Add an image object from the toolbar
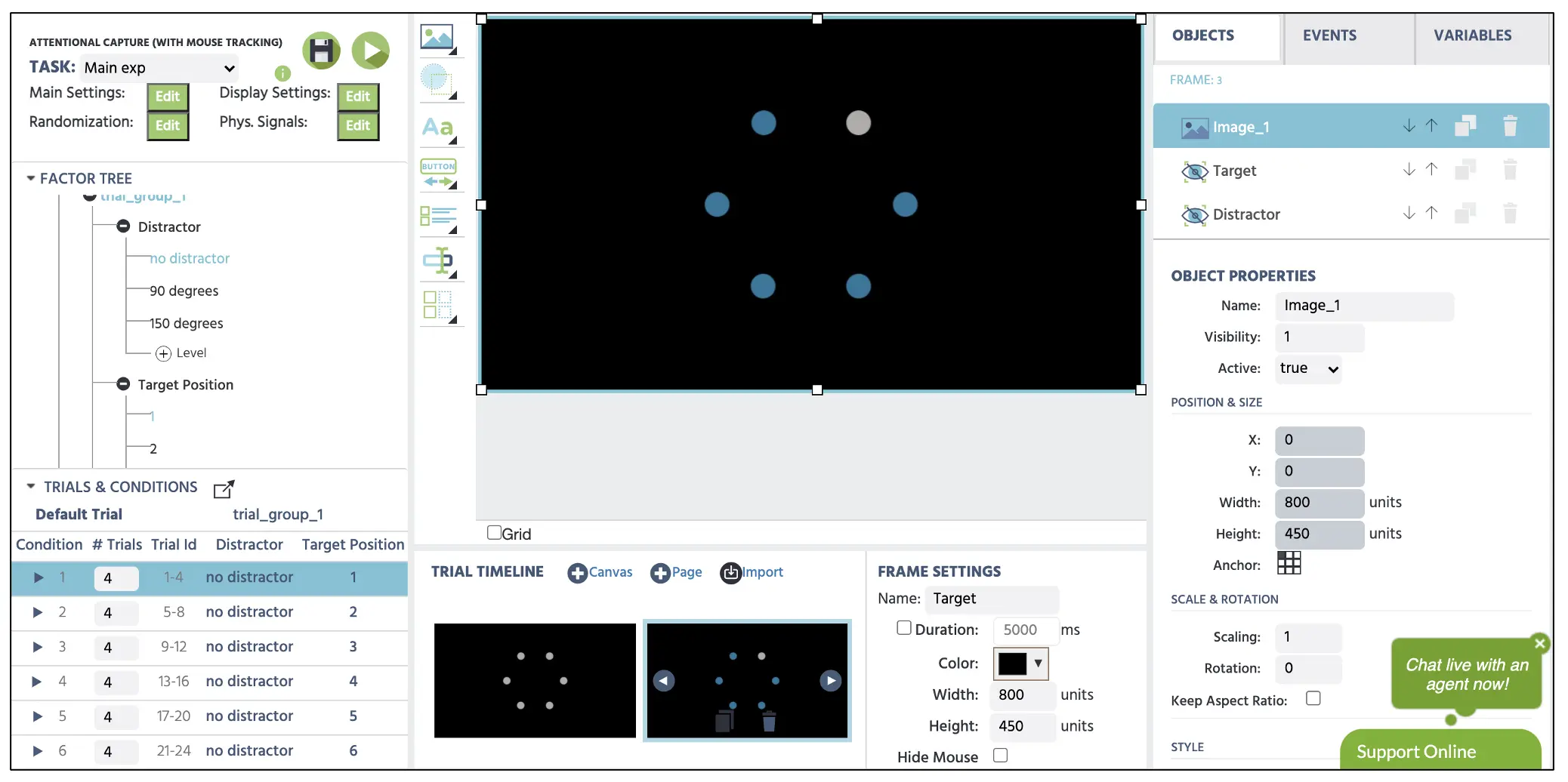 [x=438, y=38]
